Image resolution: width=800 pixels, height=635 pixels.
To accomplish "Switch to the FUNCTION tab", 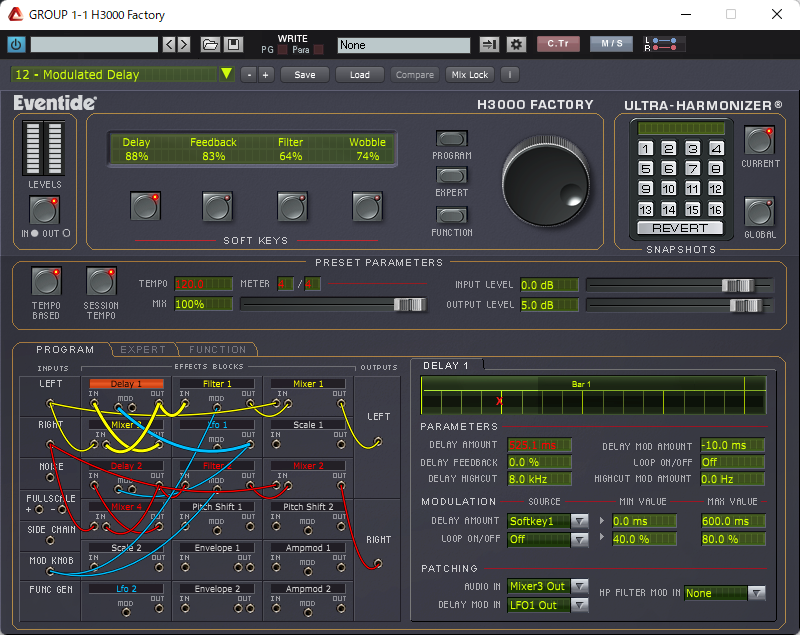I will pyautogui.click(x=218, y=349).
